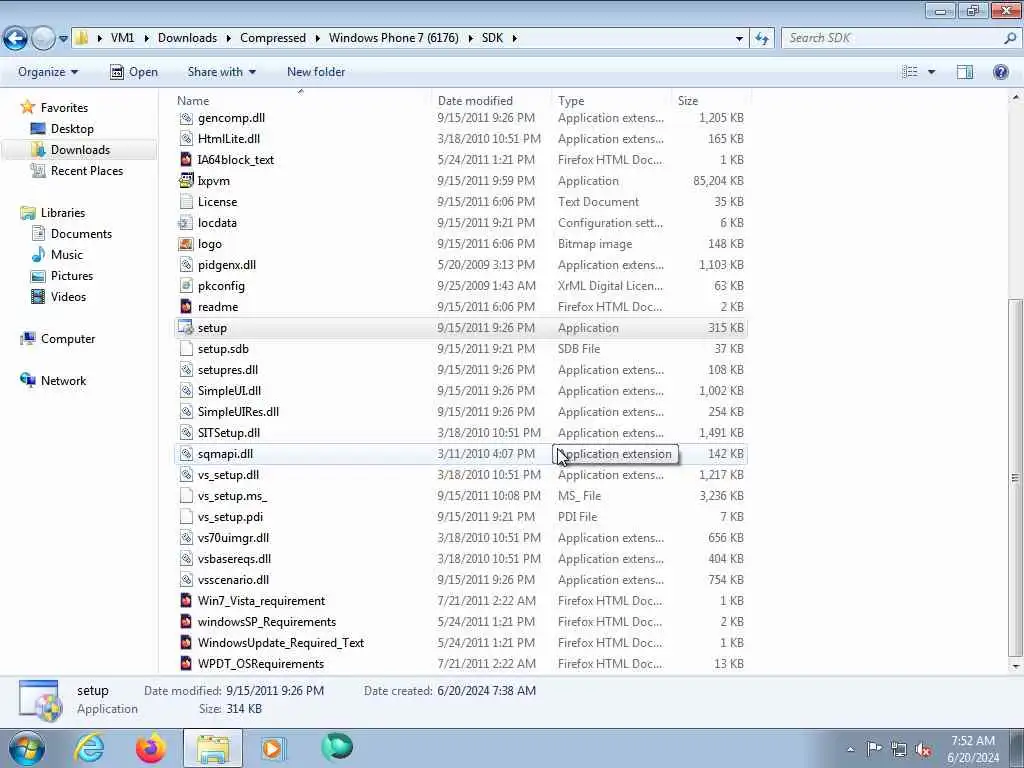Select VM1 in the address breadcrumb

coord(122,38)
